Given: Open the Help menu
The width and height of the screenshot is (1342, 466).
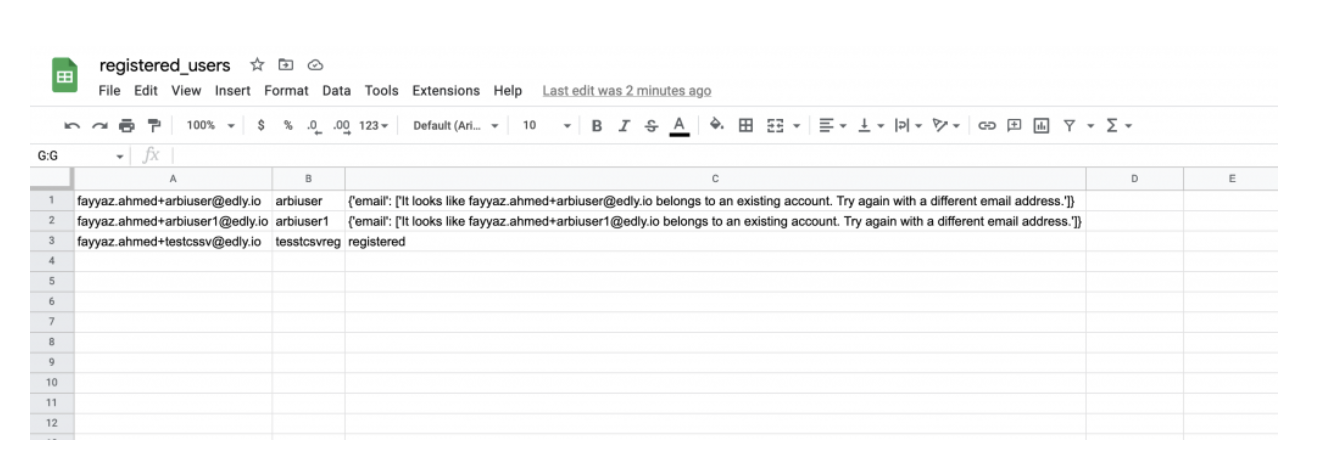Looking at the screenshot, I should (508, 91).
